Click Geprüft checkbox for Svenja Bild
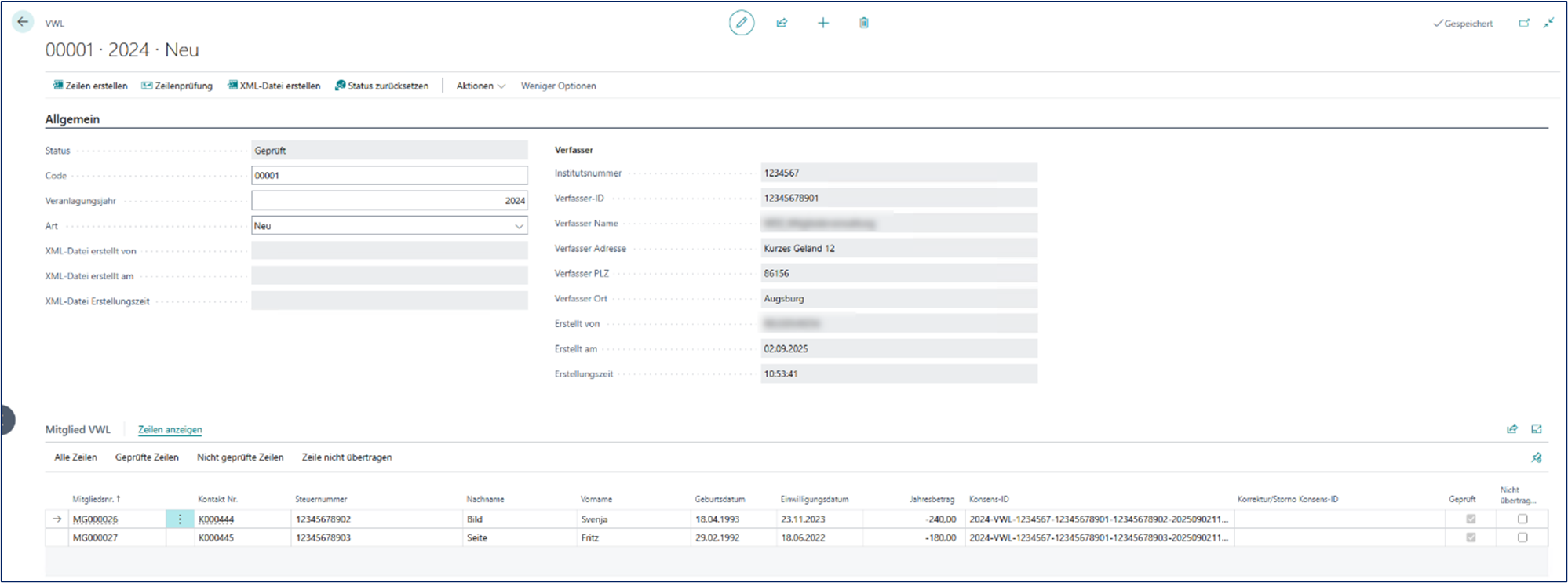The height and width of the screenshot is (583, 1568). (x=1471, y=519)
